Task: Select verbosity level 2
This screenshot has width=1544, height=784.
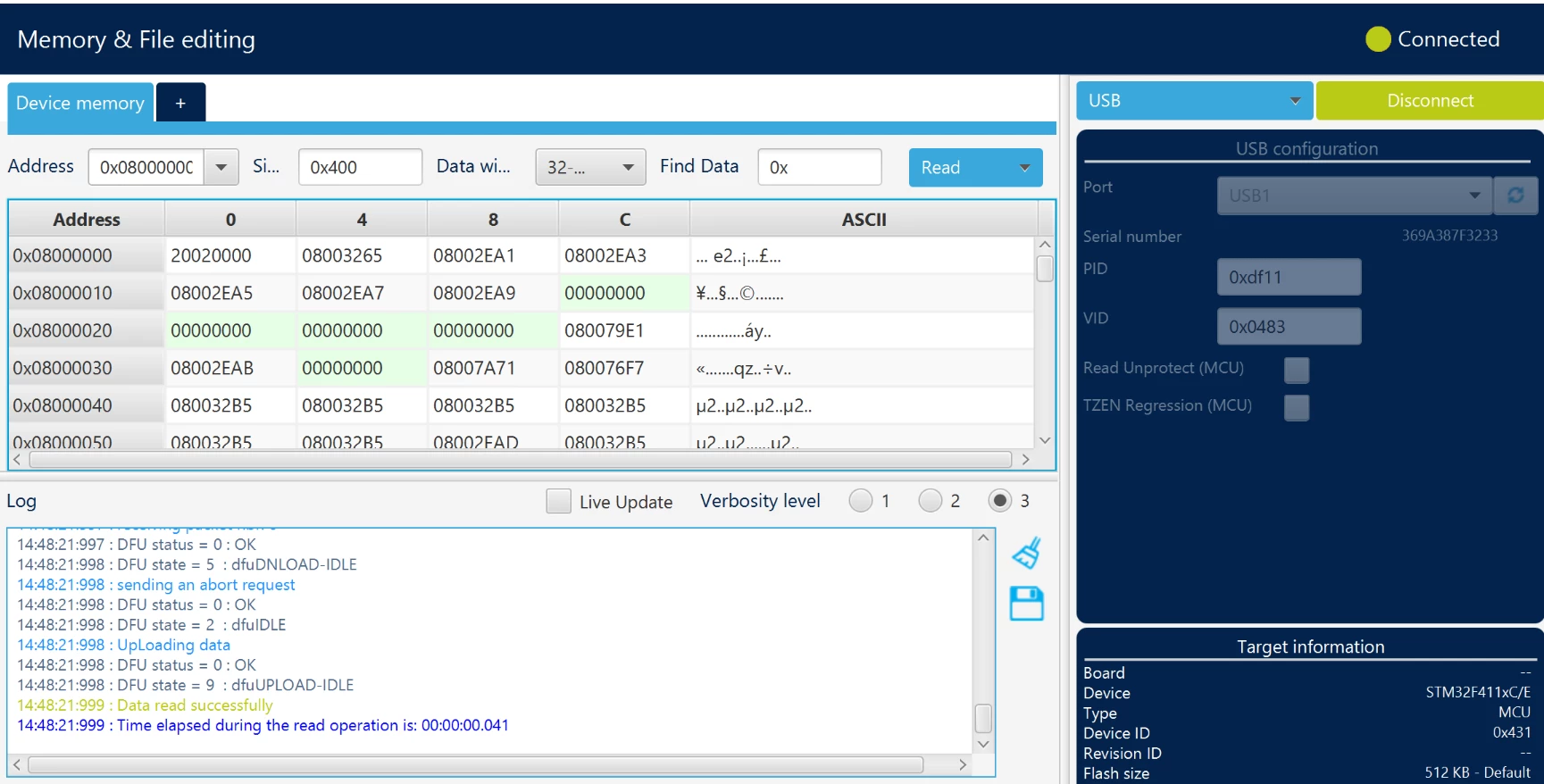Action: coord(930,501)
